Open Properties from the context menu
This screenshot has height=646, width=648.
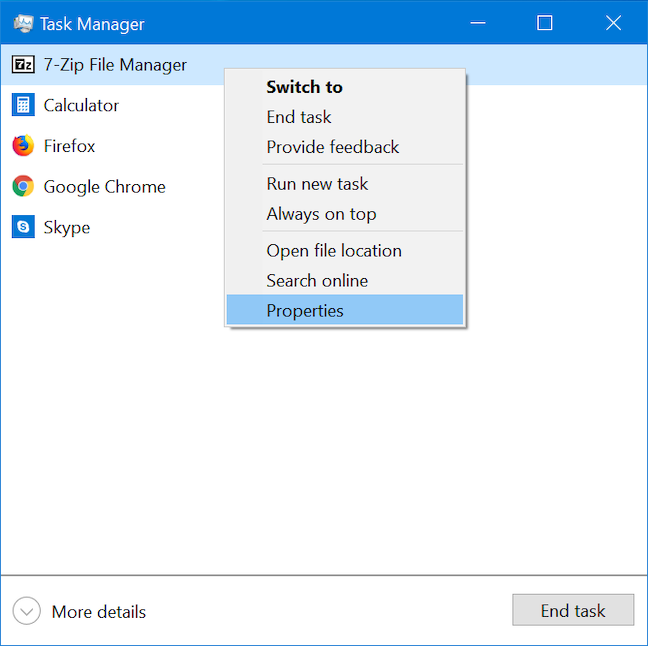(345, 310)
